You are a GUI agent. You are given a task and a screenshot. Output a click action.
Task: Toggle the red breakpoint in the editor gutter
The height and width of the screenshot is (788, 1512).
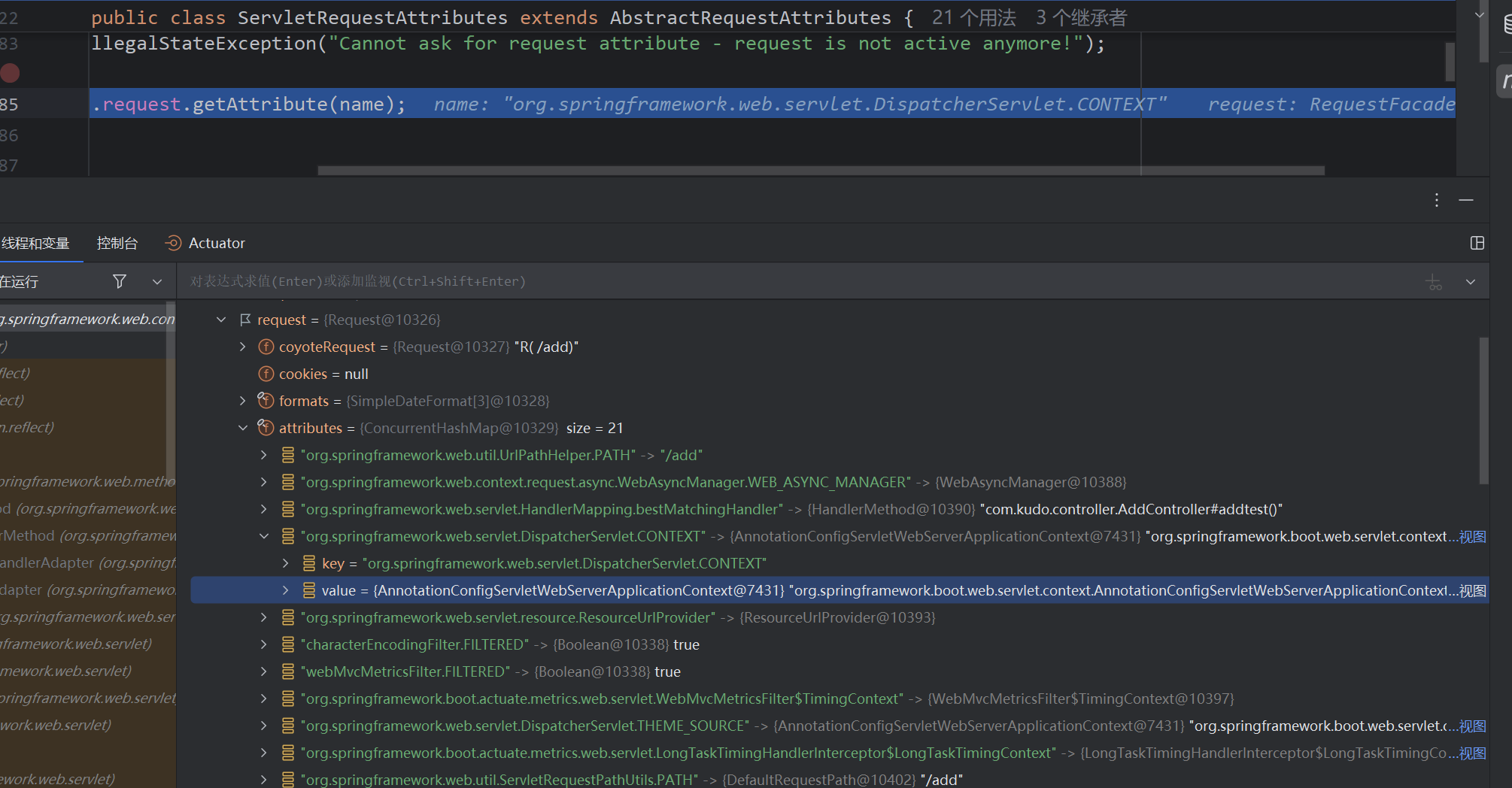click(10, 73)
